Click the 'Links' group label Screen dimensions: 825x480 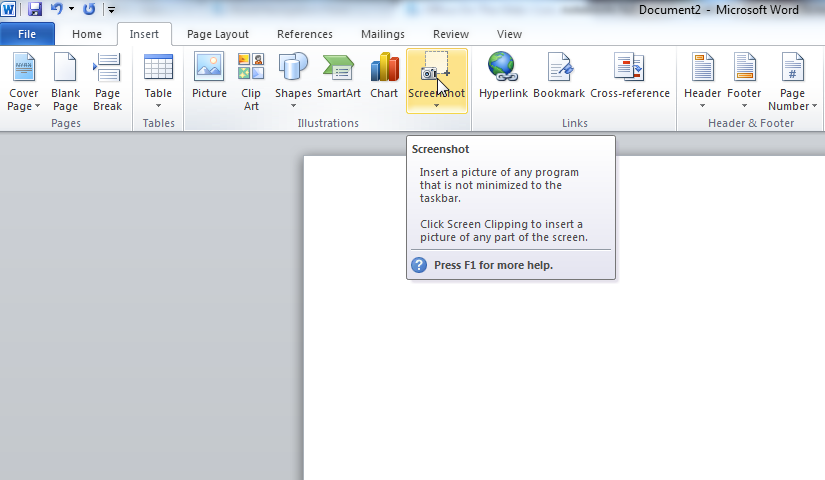(575, 123)
